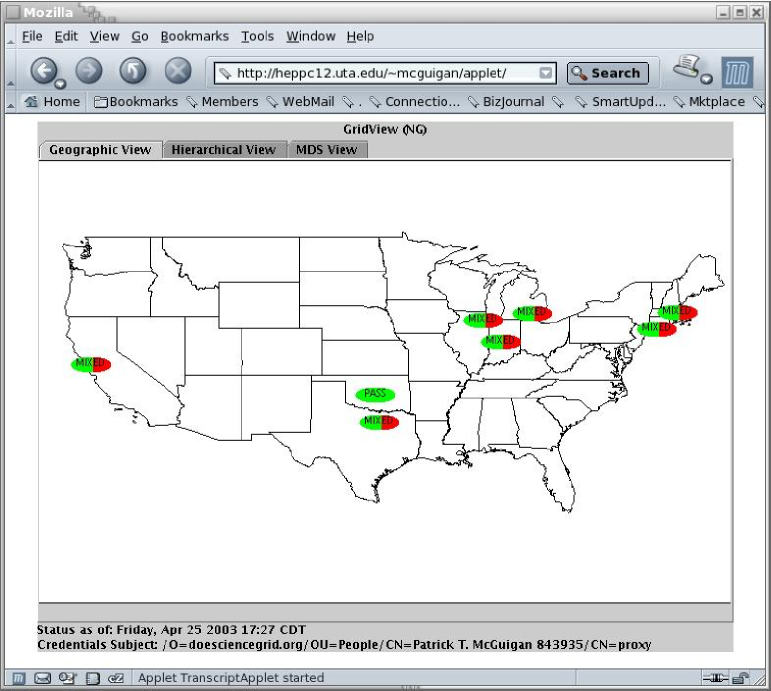Open the File menu
The image size is (771, 691).
pyautogui.click(x=32, y=36)
